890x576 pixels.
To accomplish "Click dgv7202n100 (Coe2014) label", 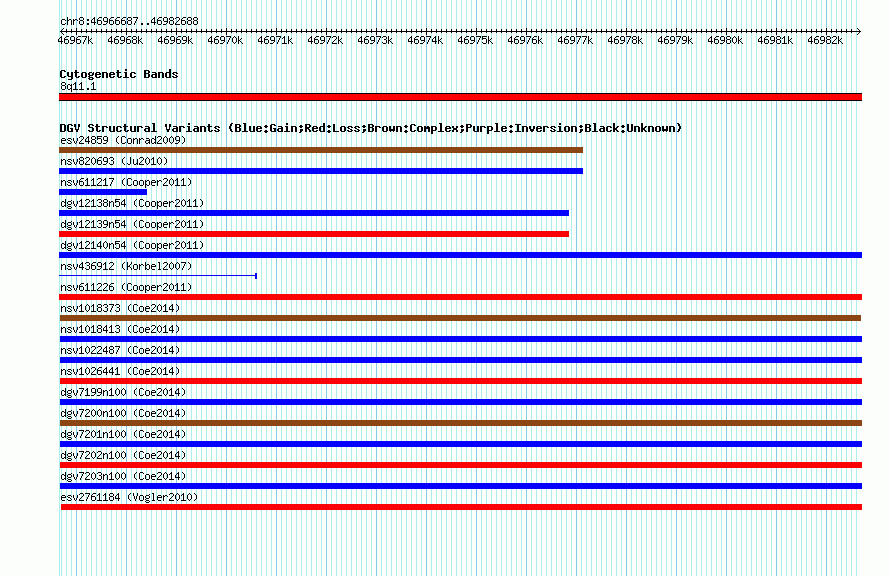I will [x=123, y=455].
